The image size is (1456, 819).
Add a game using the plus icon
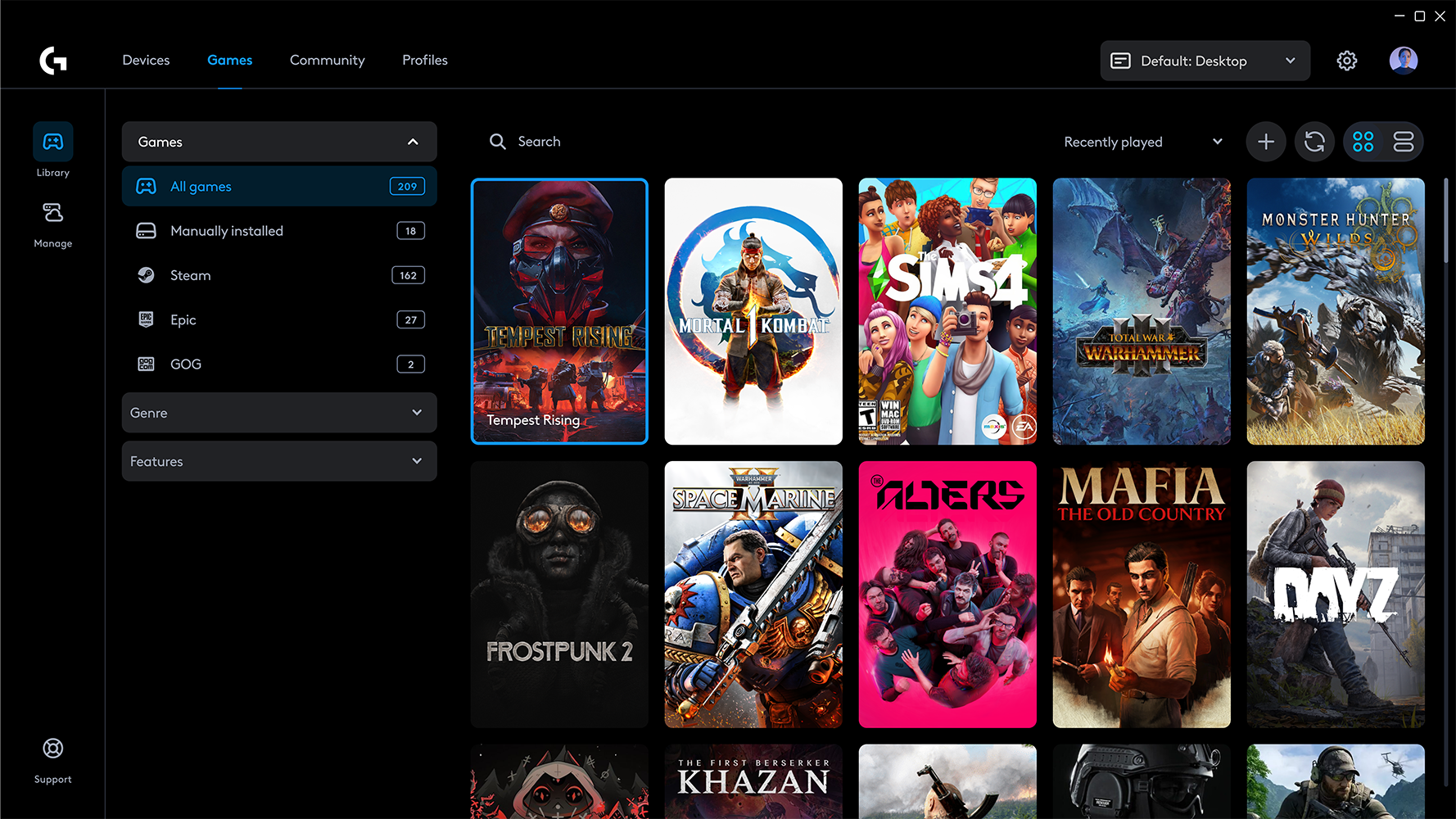coord(1265,141)
